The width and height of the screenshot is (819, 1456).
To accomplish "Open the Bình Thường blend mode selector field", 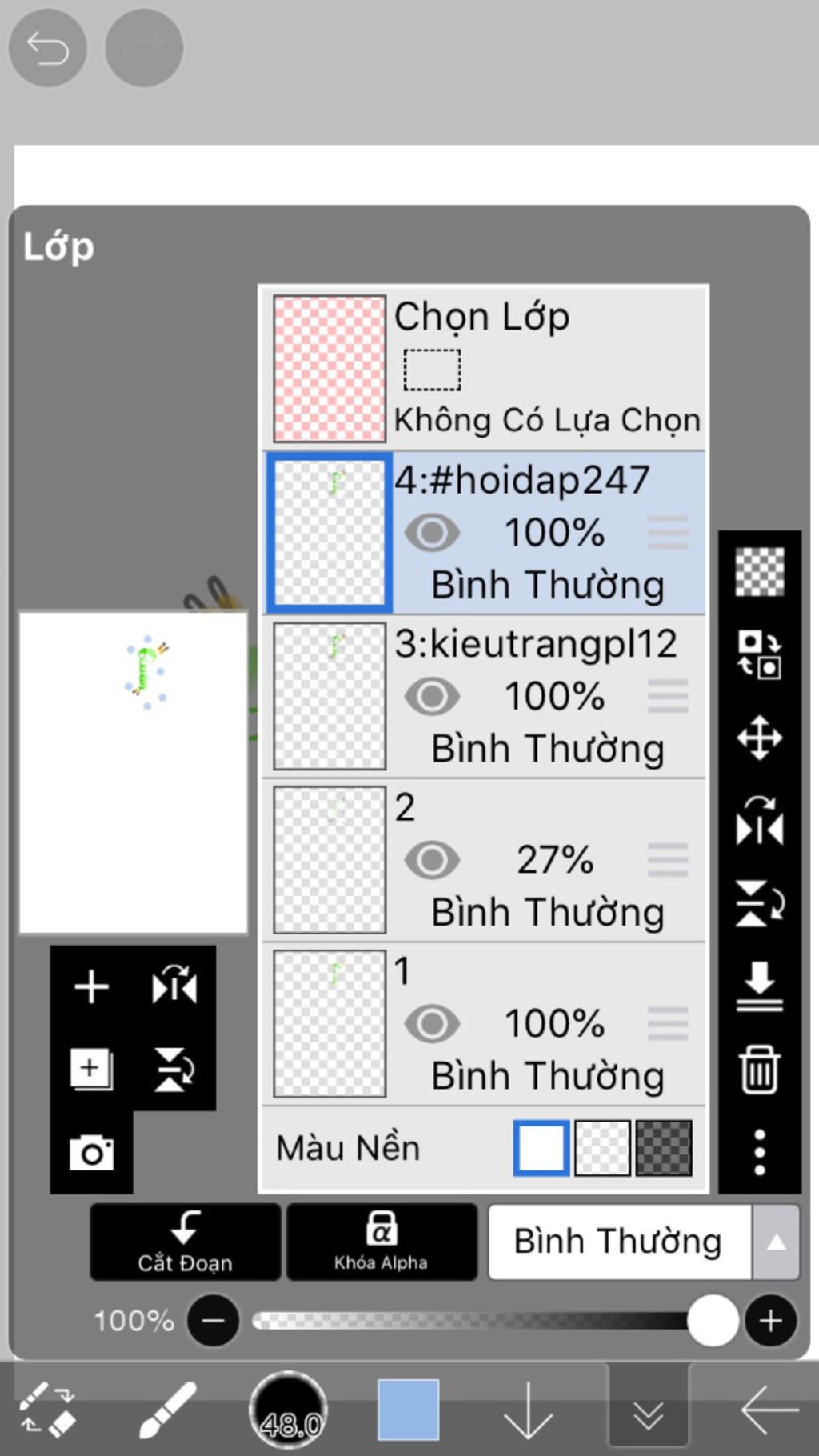I will [x=620, y=1242].
